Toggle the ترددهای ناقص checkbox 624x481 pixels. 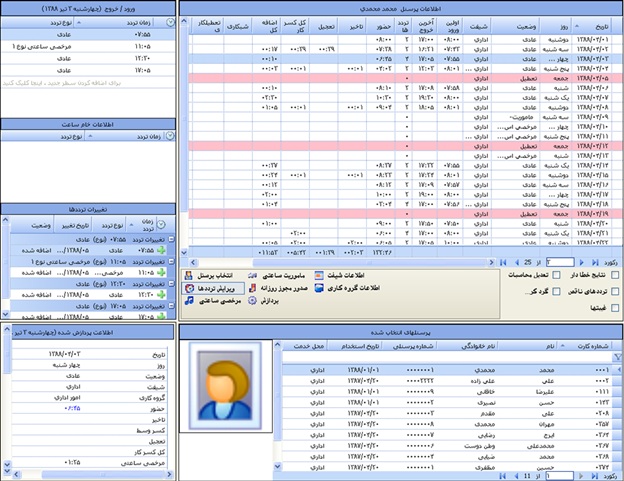tap(615, 292)
